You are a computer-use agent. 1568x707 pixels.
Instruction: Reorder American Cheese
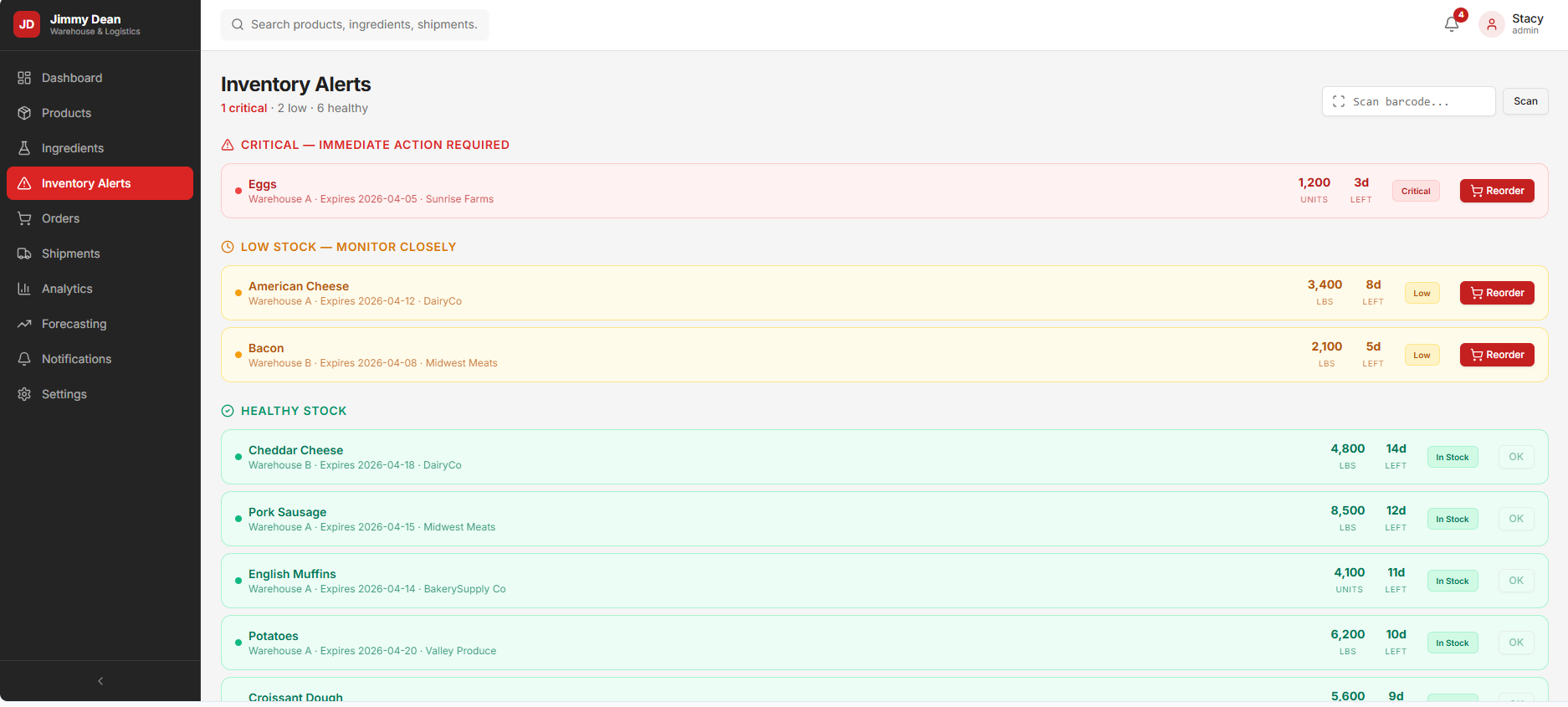[x=1497, y=293]
